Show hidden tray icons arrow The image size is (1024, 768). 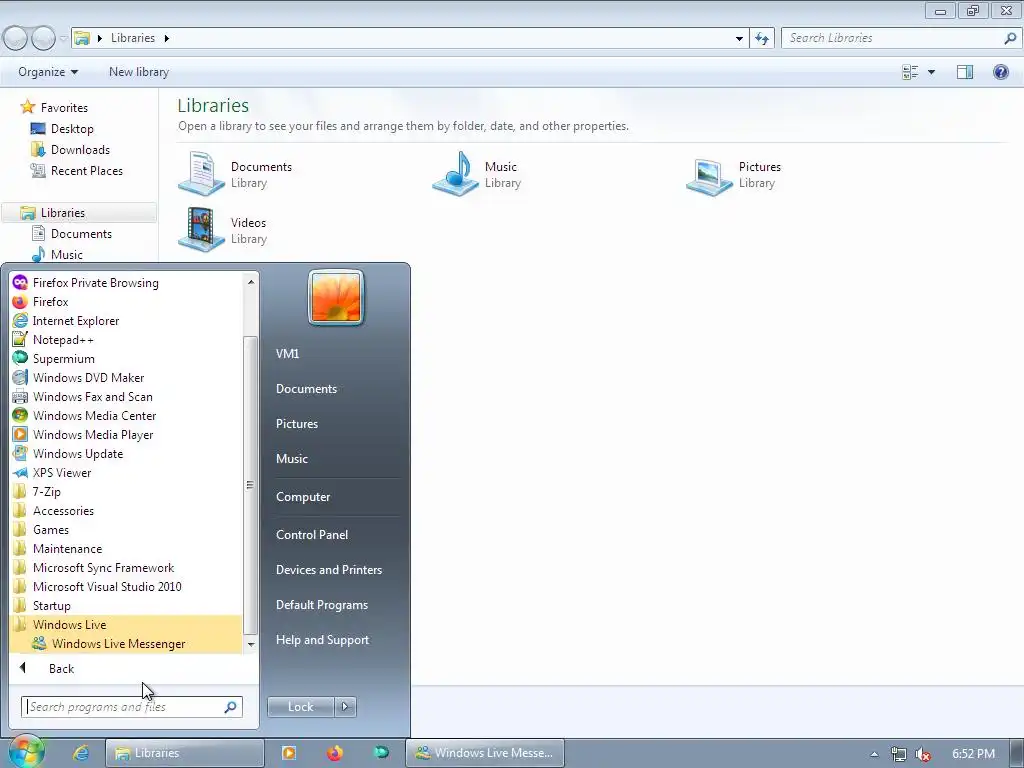tap(874, 754)
